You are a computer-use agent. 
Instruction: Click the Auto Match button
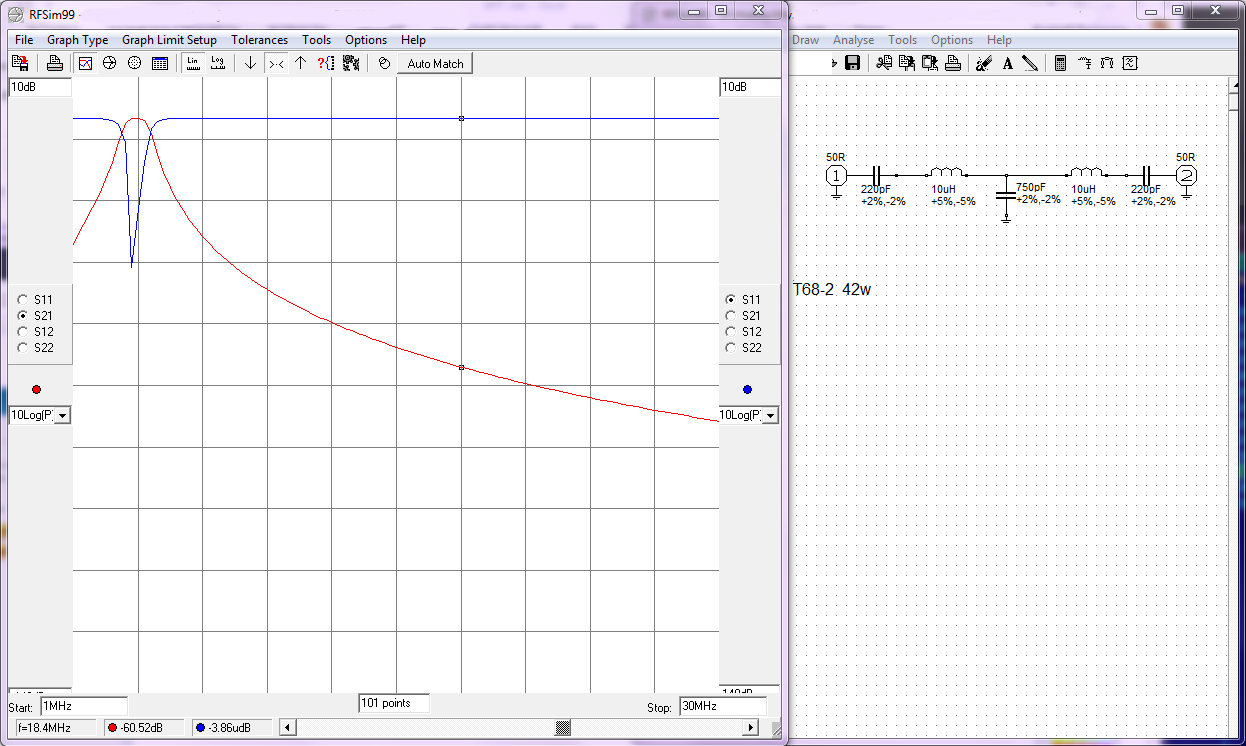pyautogui.click(x=435, y=63)
